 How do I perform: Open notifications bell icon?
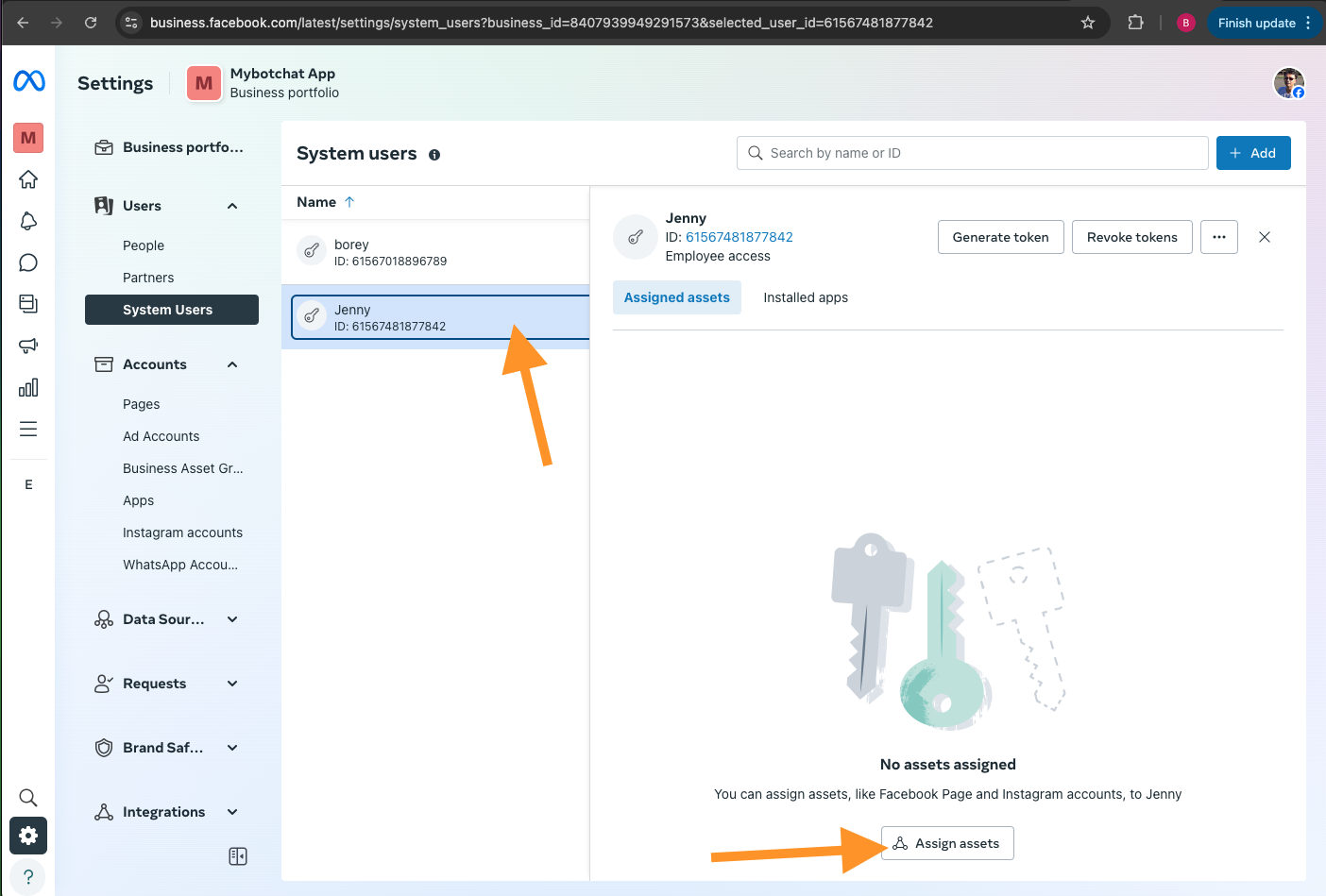point(28,221)
